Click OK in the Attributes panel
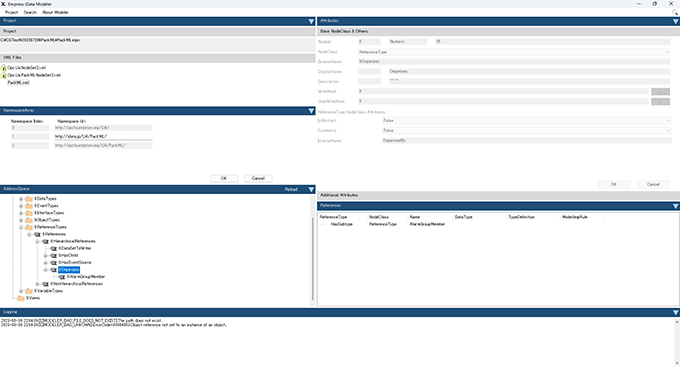The image size is (680, 366). click(614, 184)
